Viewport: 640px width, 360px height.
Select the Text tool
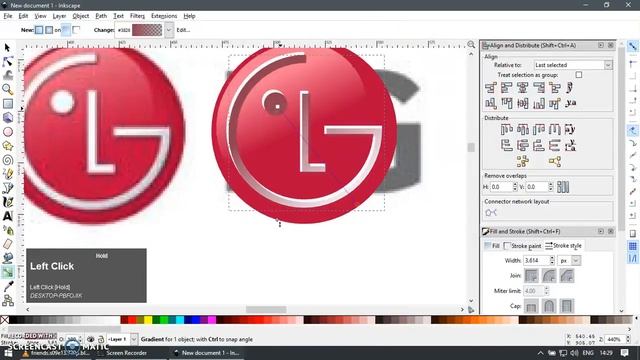[7, 216]
